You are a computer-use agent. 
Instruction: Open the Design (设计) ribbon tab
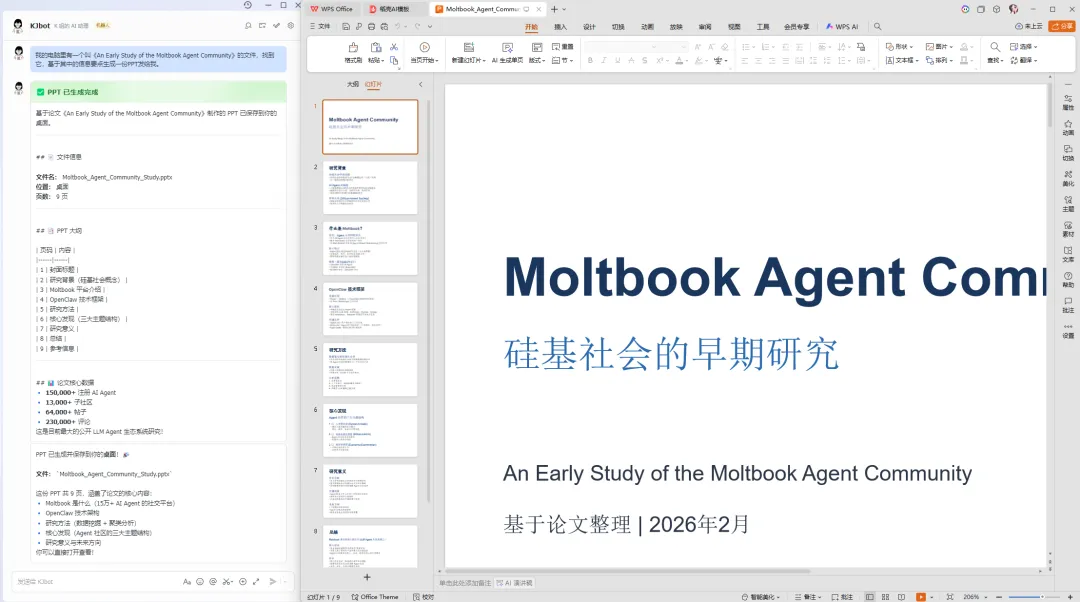click(589, 27)
